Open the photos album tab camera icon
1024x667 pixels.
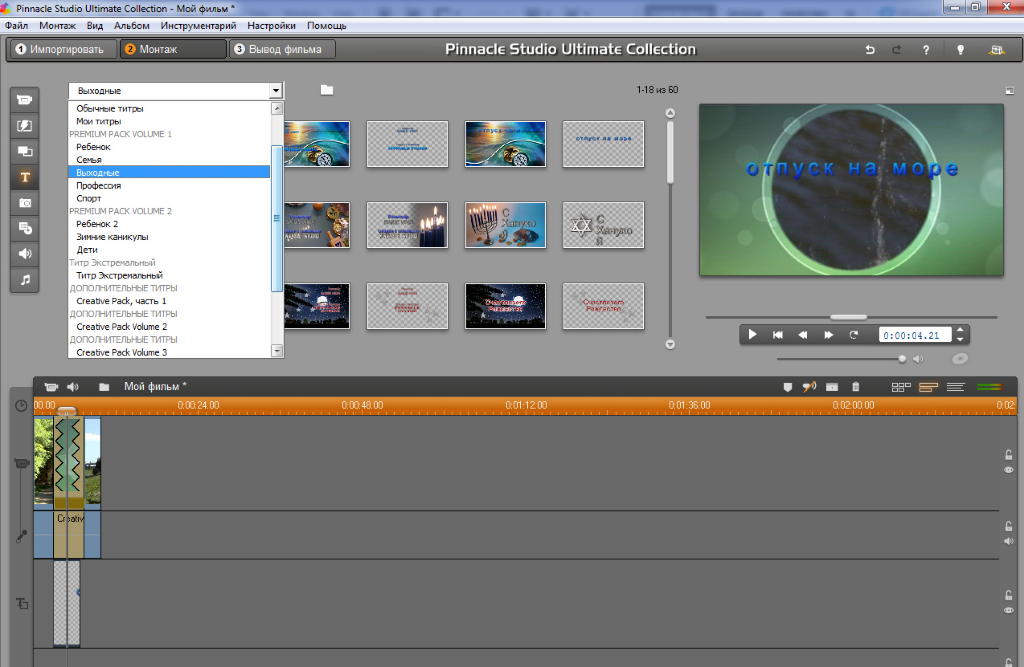pyautogui.click(x=25, y=203)
